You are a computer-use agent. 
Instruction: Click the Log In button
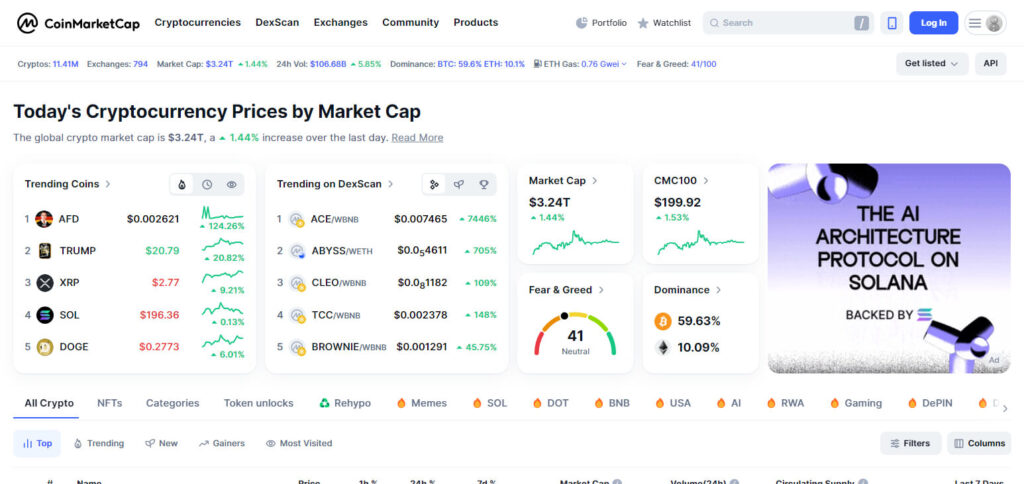tap(933, 23)
